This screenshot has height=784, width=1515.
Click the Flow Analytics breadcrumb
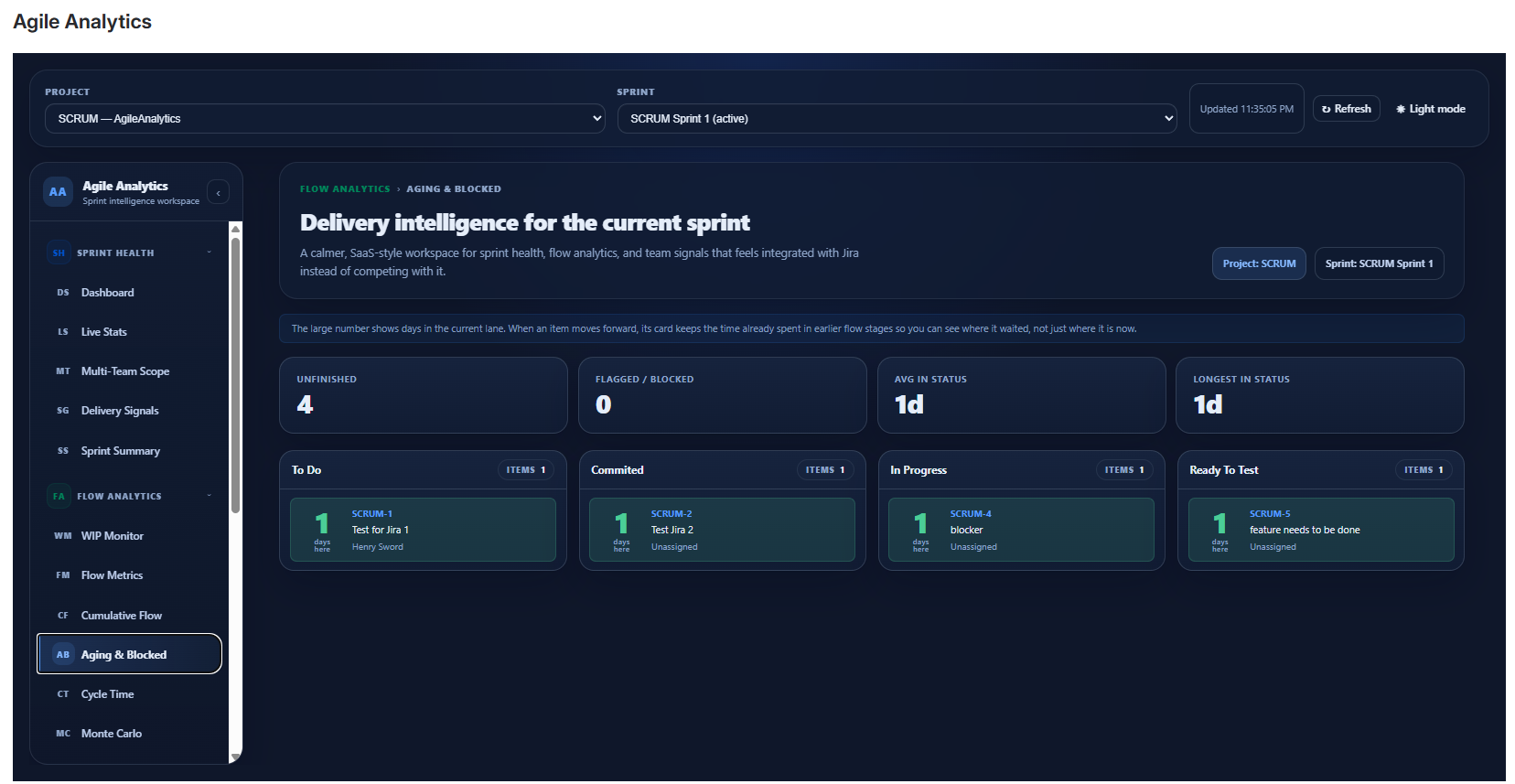point(345,189)
